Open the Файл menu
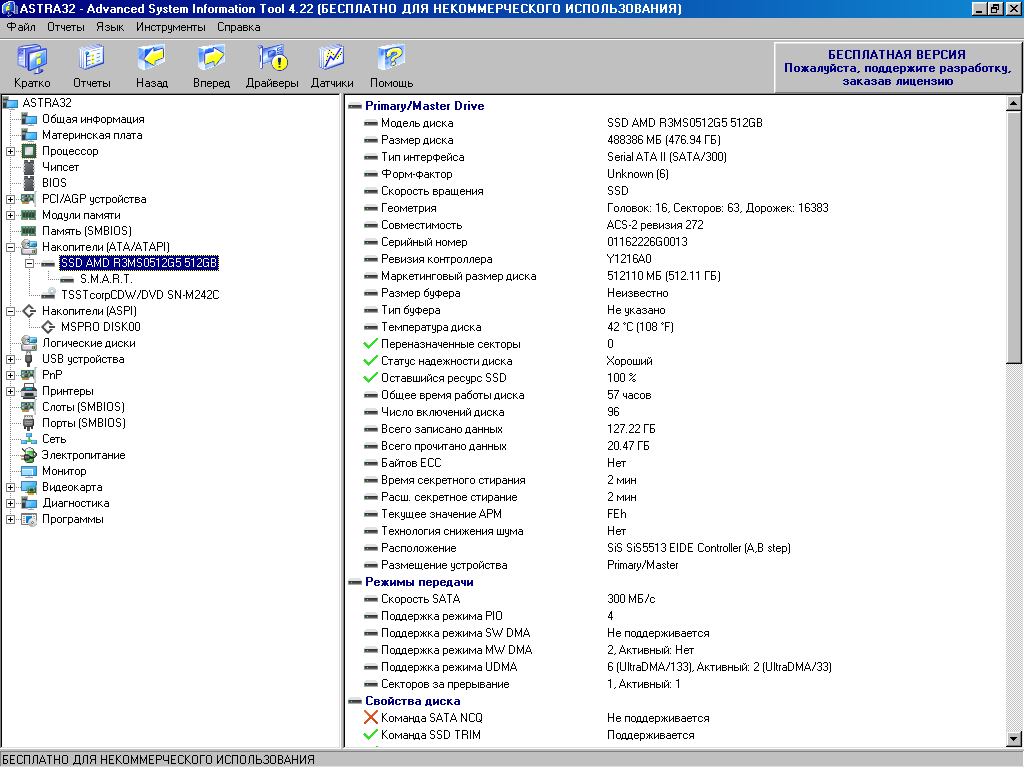1024x768 pixels. (21, 27)
